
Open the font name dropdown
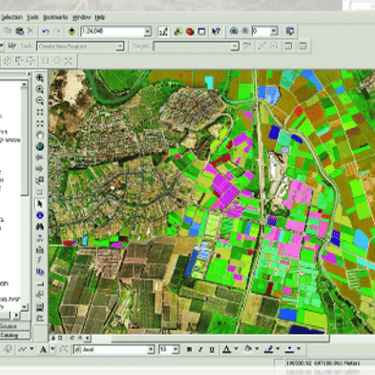pyautogui.click(x=151, y=349)
